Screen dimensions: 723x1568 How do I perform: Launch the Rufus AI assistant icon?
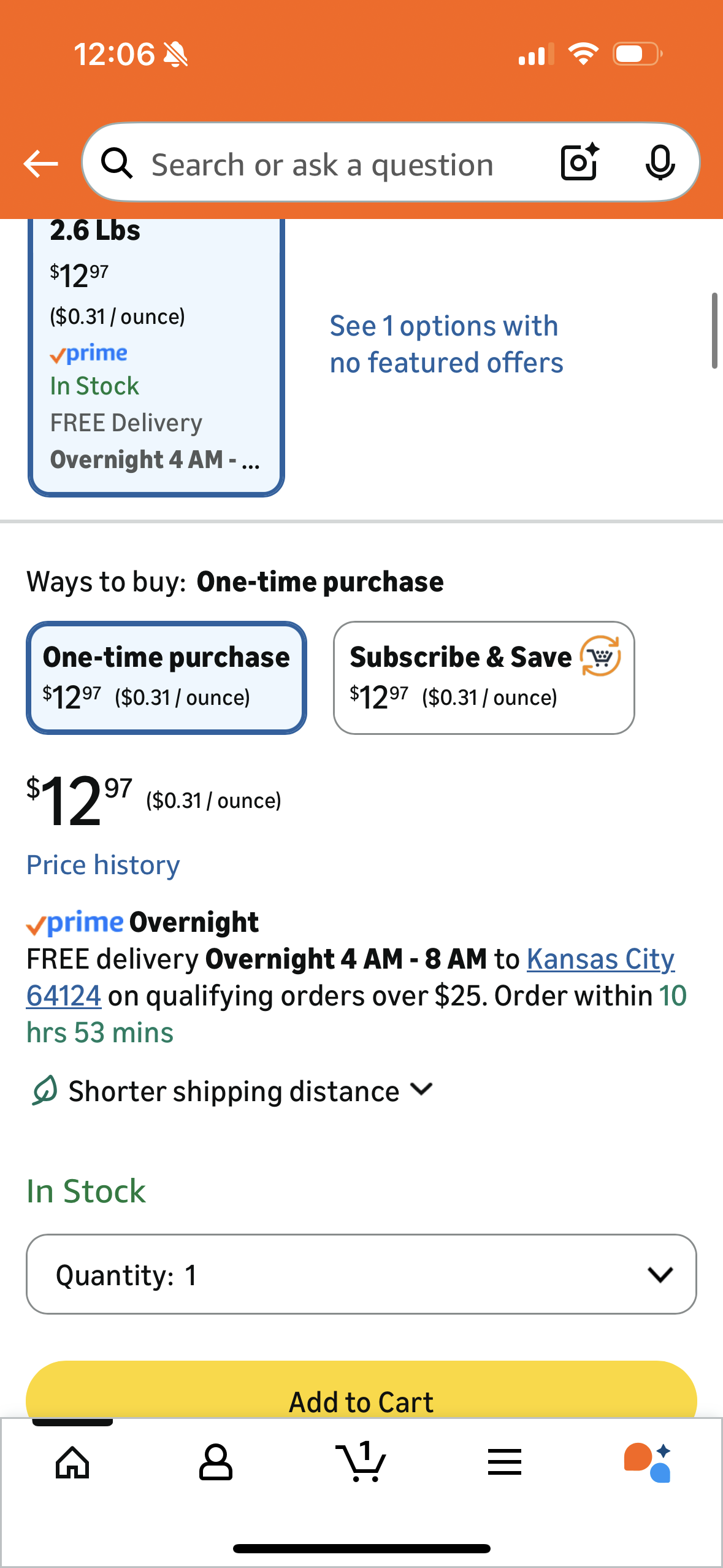coord(648,1462)
